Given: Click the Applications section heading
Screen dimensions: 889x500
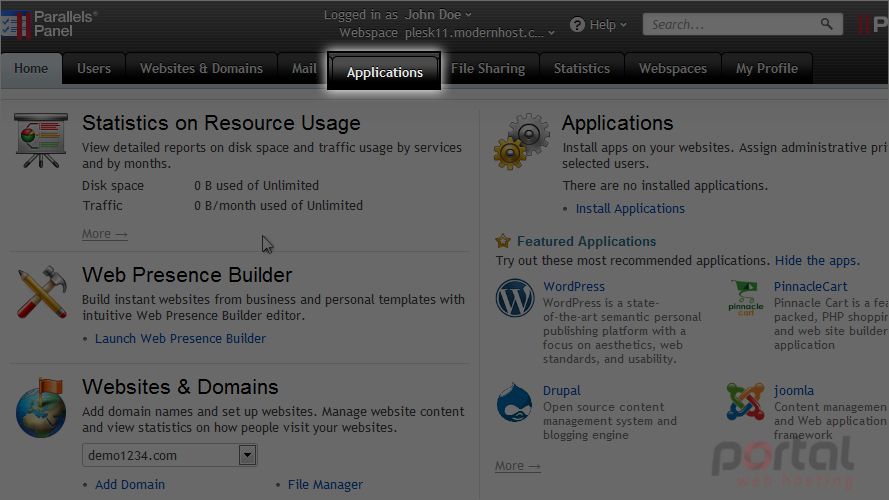Looking at the screenshot, I should click(617, 123).
